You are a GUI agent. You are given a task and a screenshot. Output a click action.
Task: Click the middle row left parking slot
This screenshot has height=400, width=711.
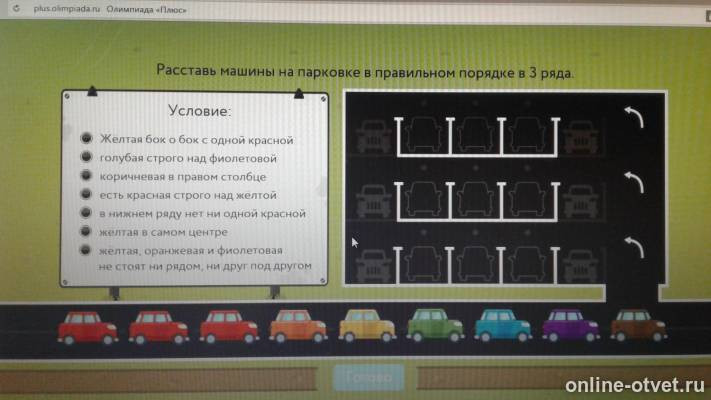pos(424,200)
